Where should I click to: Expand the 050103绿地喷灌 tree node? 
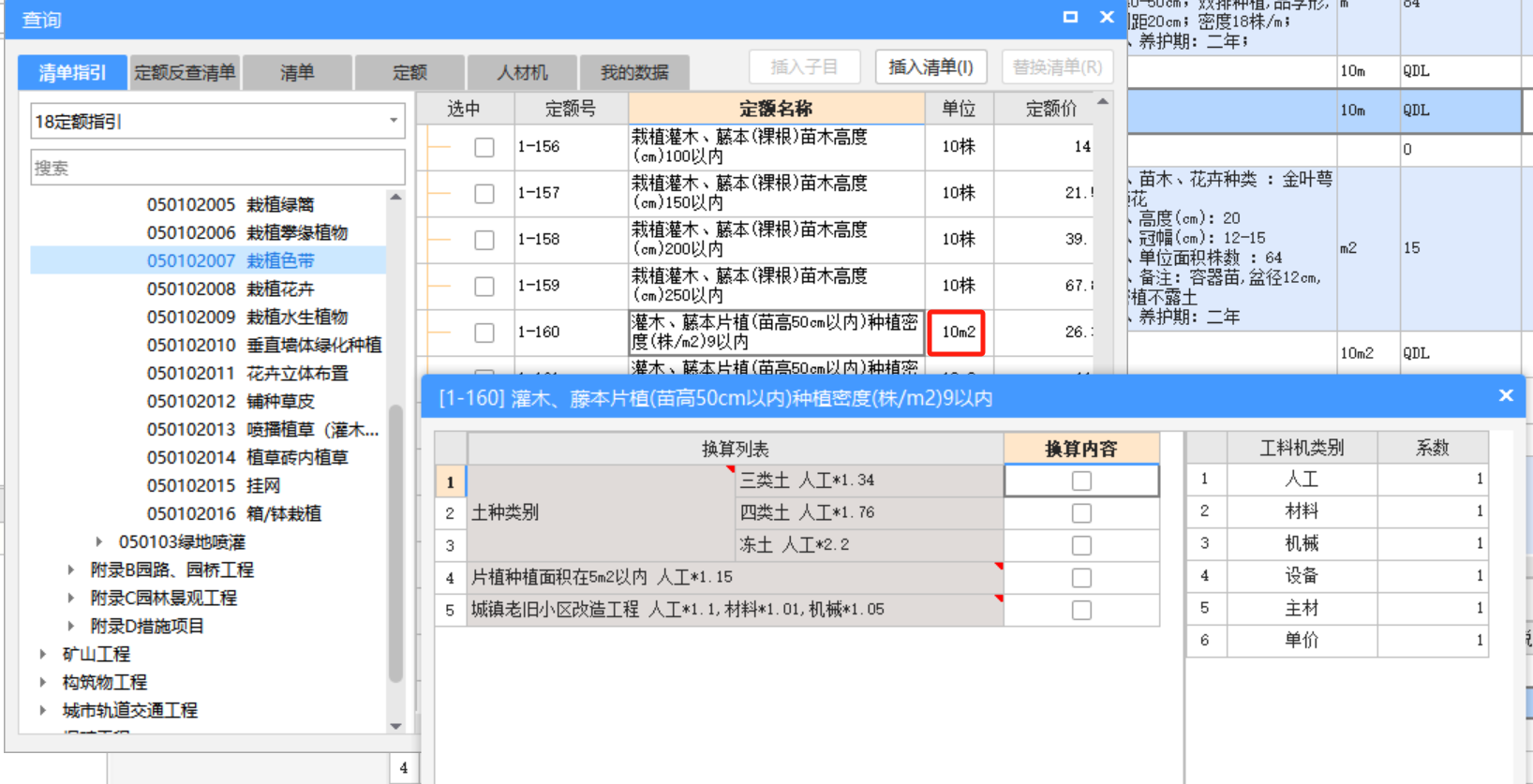pyautogui.click(x=99, y=541)
